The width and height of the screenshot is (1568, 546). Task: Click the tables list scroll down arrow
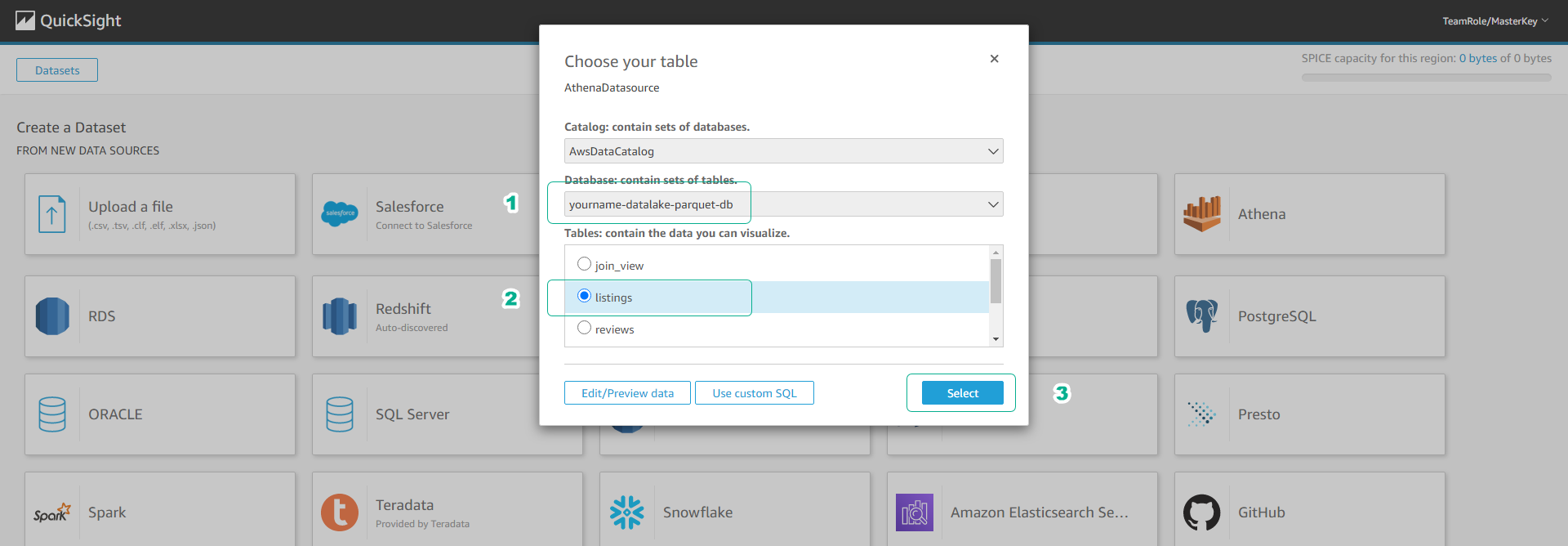[996, 339]
